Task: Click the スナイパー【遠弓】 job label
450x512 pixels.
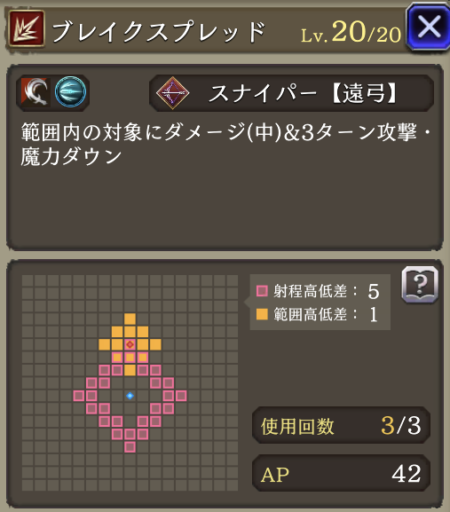Action: pyautogui.click(x=303, y=93)
